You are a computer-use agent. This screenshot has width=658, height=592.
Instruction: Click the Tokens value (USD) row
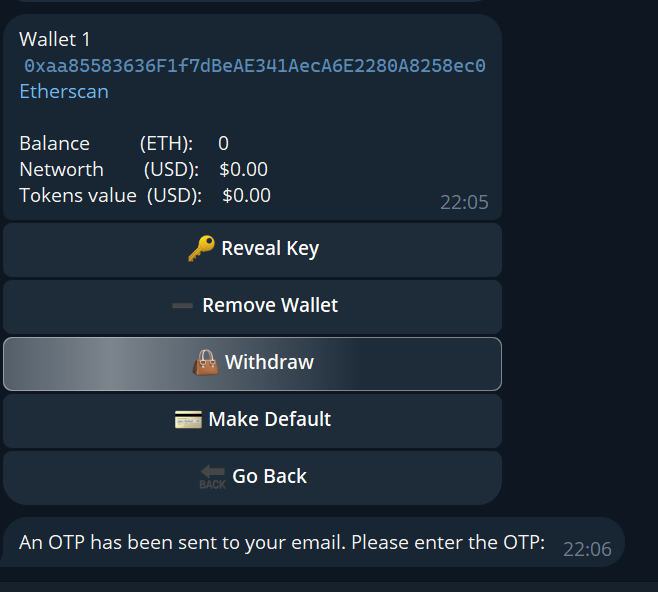pyautogui.click(x=145, y=195)
